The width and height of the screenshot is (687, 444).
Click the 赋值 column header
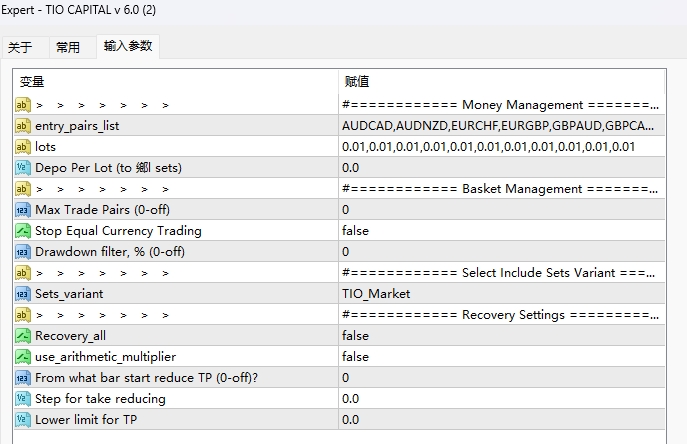(502, 82)
